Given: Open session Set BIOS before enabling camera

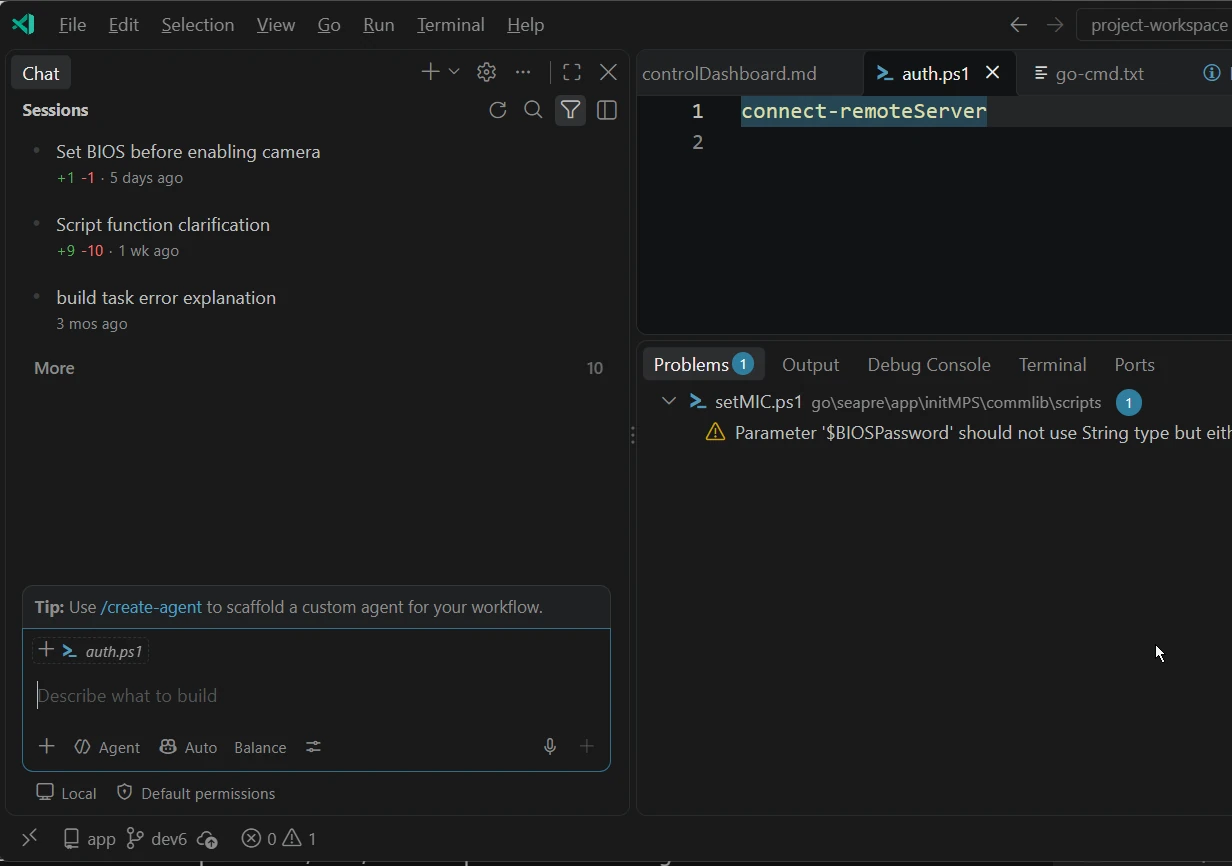Looking at the screenshot, I should point(316,164).
